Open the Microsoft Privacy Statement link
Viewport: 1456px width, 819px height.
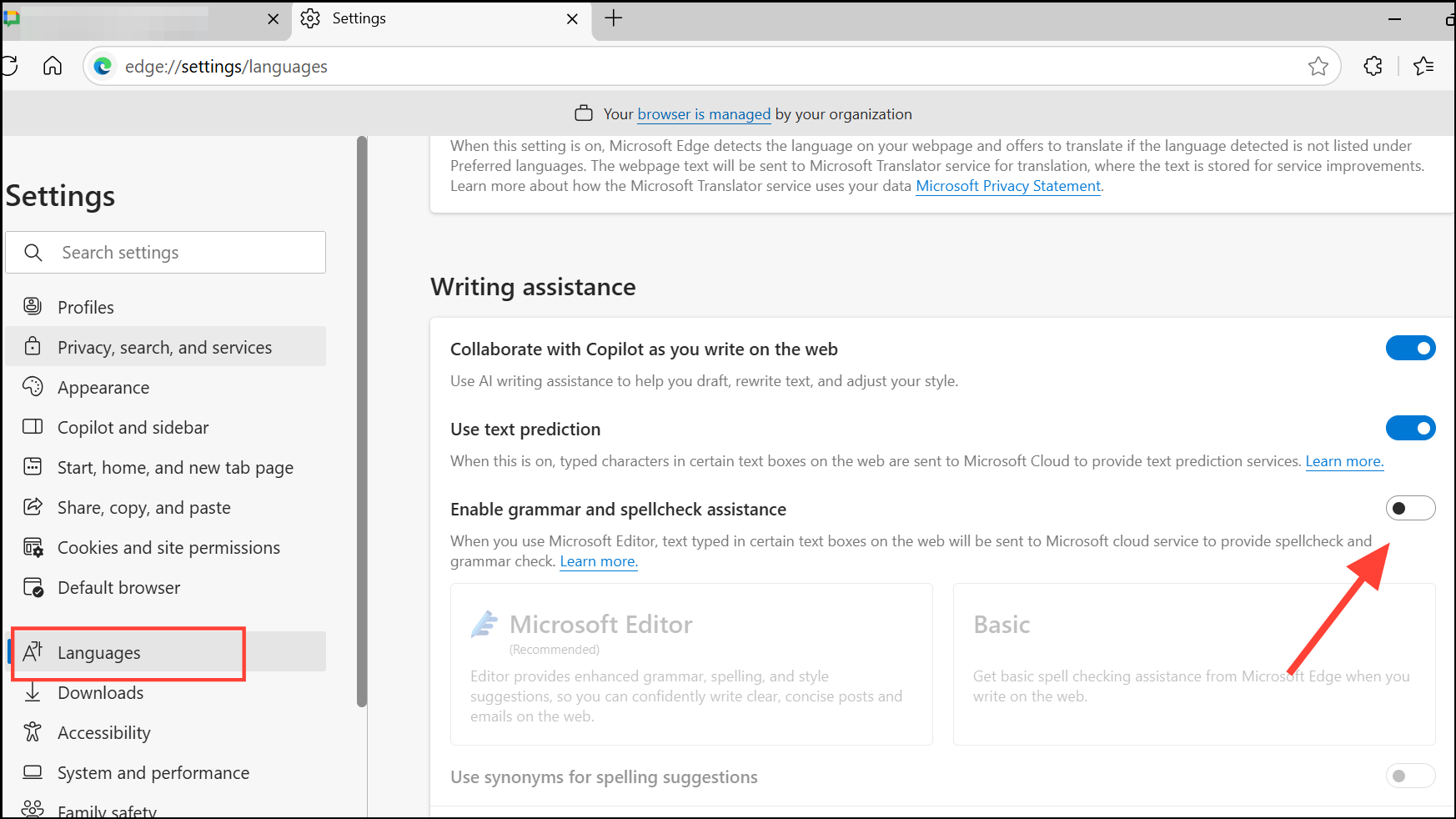point(1007,185)
